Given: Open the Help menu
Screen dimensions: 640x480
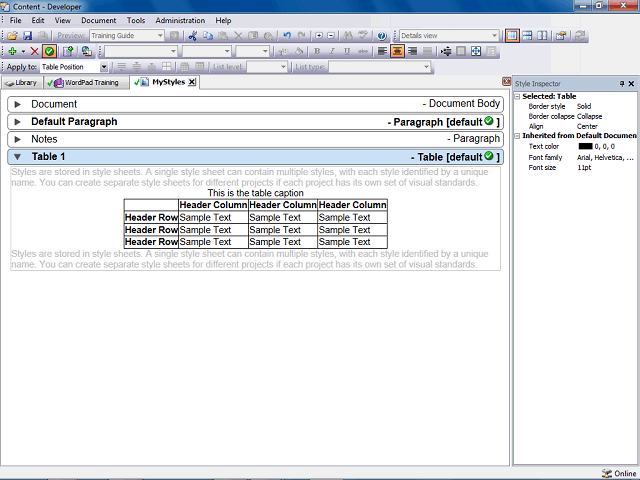Looking at the screenshot, I should tap(223, 20).
